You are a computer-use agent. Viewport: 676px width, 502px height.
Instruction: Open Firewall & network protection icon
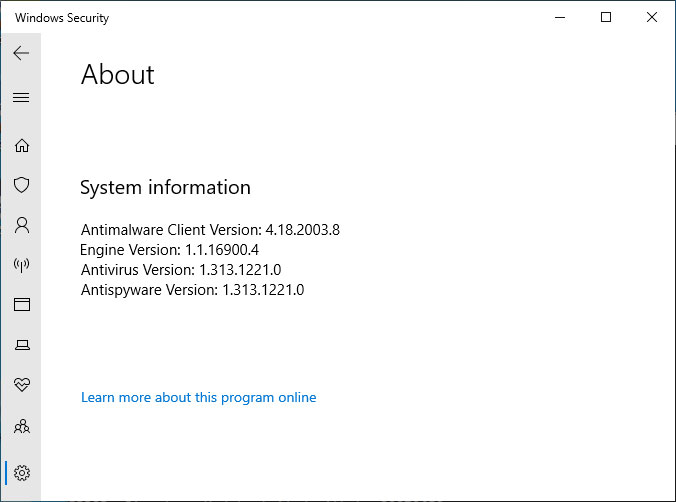[22, 265]
